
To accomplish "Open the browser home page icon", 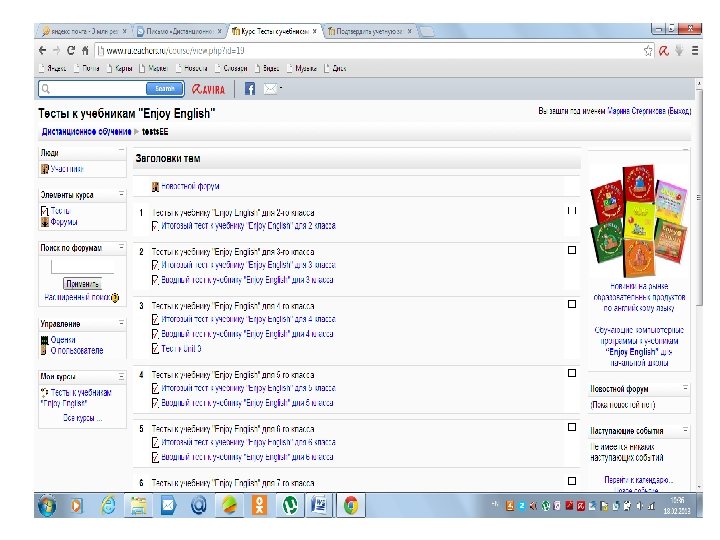I will (x=85, y=51).
